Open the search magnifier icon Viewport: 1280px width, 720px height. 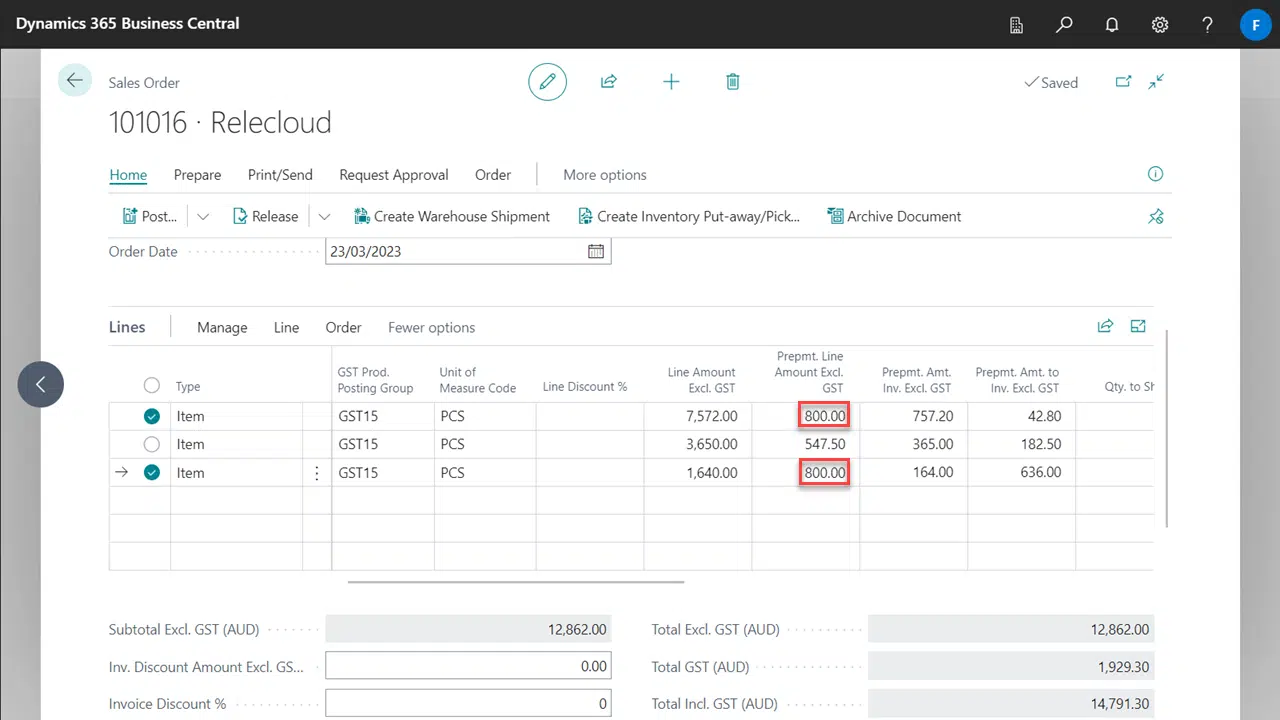coord(1064,24)
